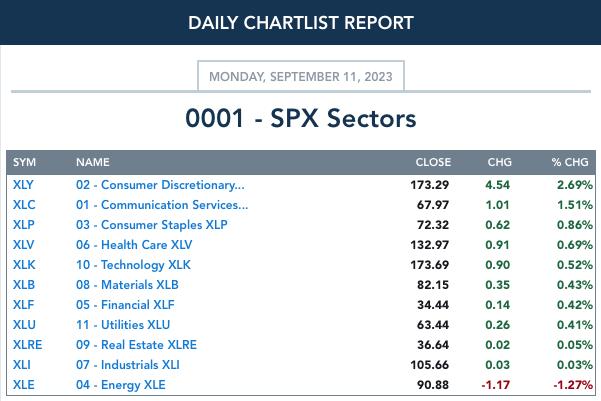Screen dimensions: 601x401
Task: Open the XLI symbol link
Action: 21,365
